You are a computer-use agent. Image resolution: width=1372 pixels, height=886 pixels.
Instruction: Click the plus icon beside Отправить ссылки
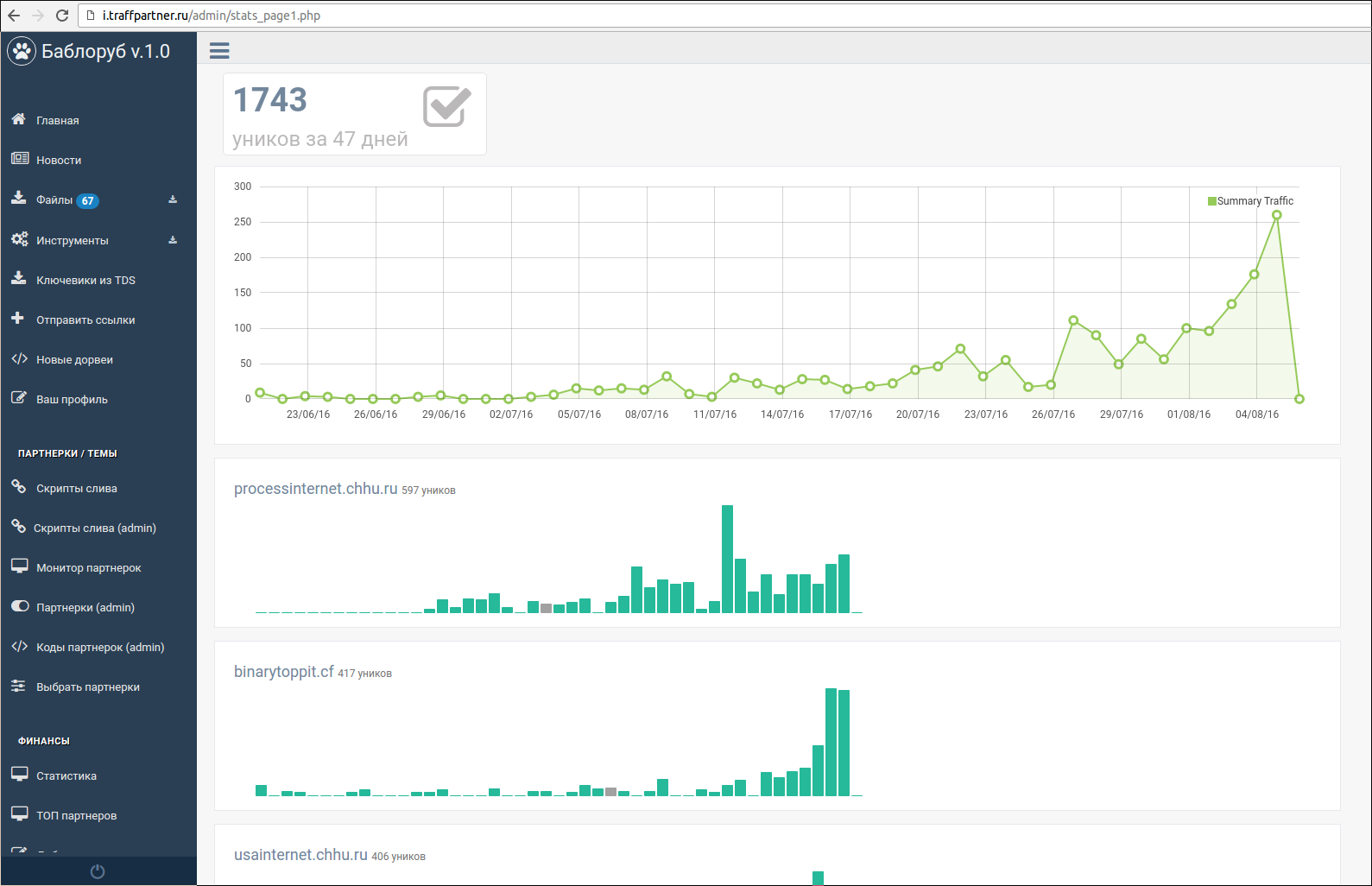[17, 318]
